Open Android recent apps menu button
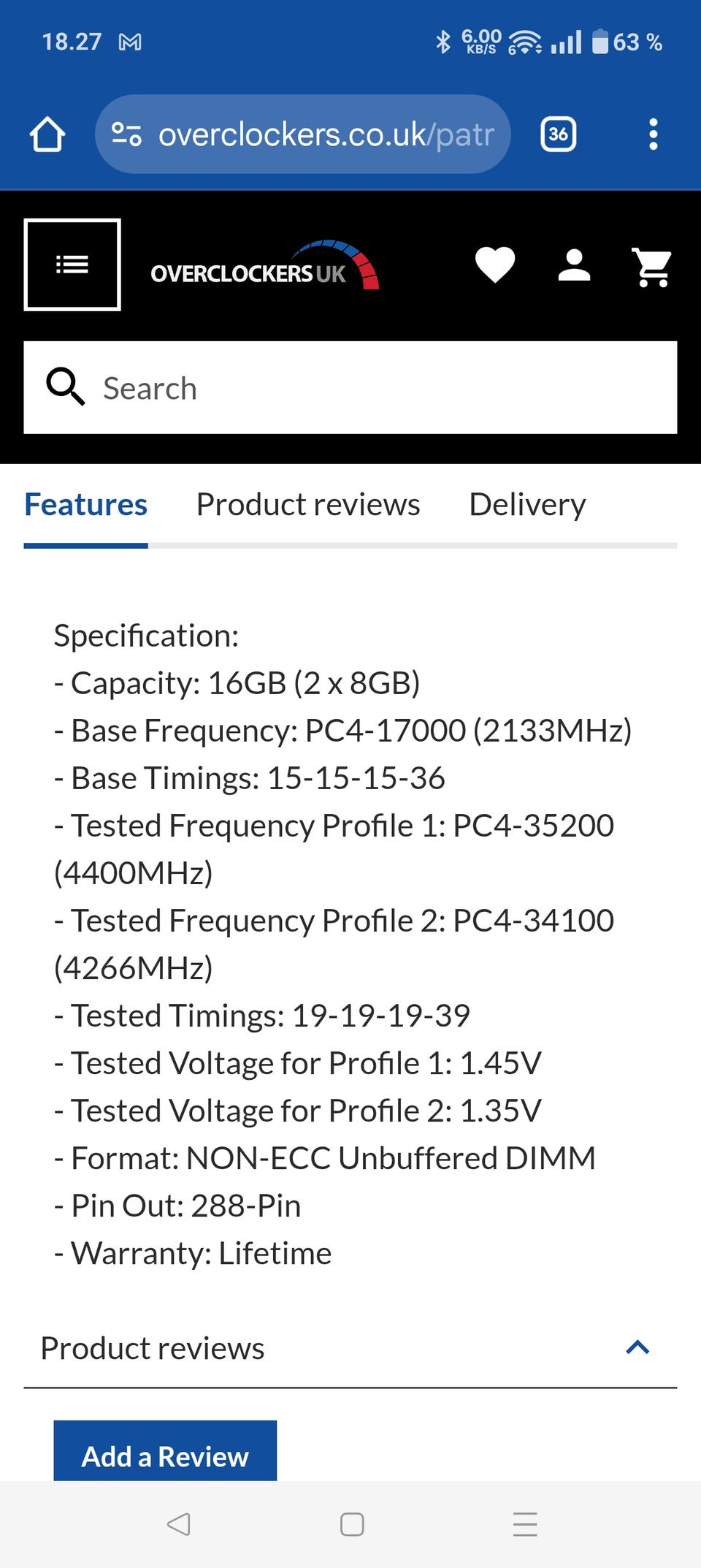Viewport: 701px width, 1568px height. (x=524, y=1524)
